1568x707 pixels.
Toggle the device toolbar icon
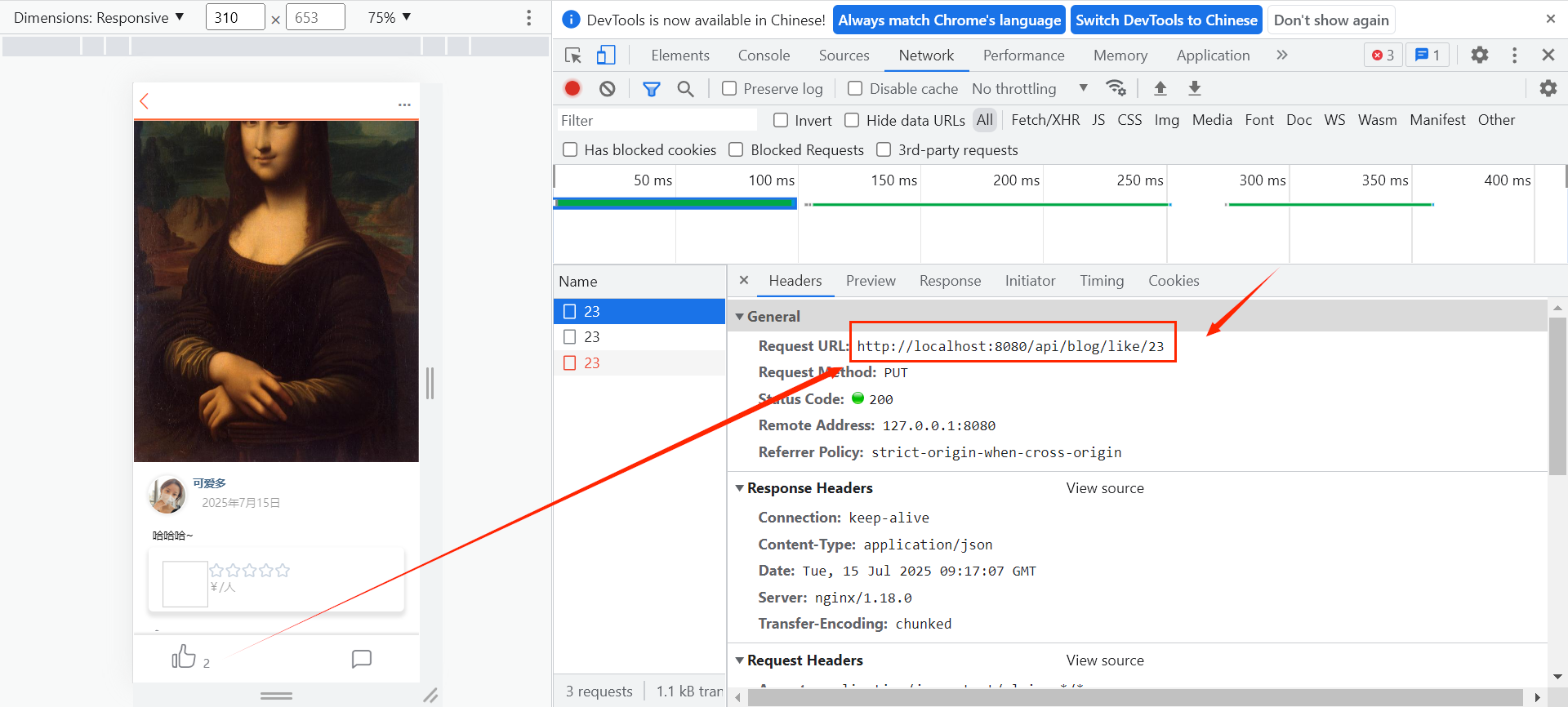tap(606, 56)
